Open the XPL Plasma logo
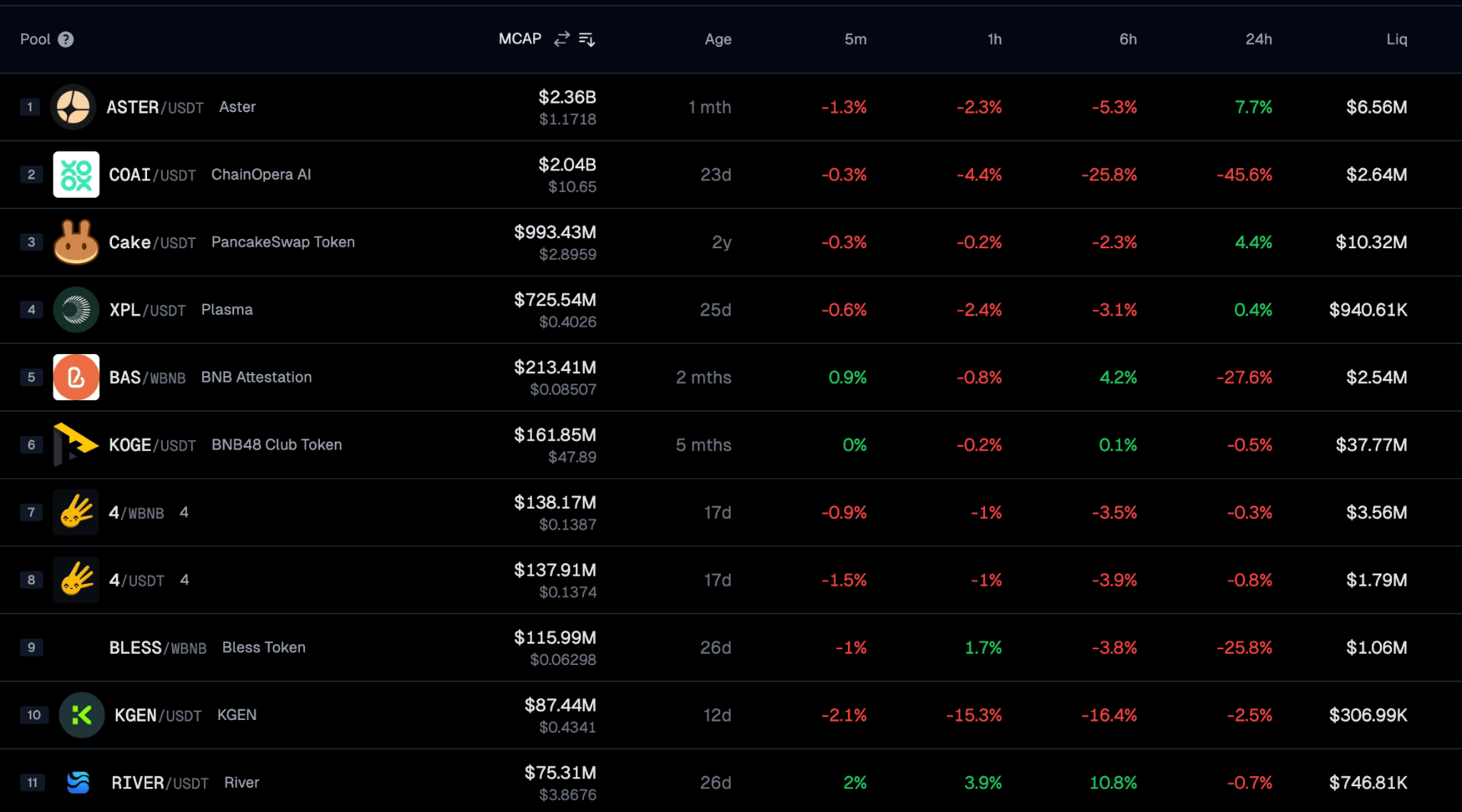Screen dimensions: 1462x812 [x=76, y=310]
